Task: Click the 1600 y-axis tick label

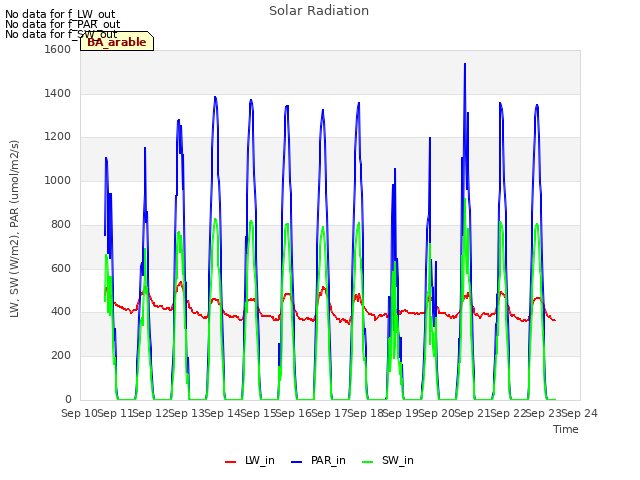Action: coord(58,49)
